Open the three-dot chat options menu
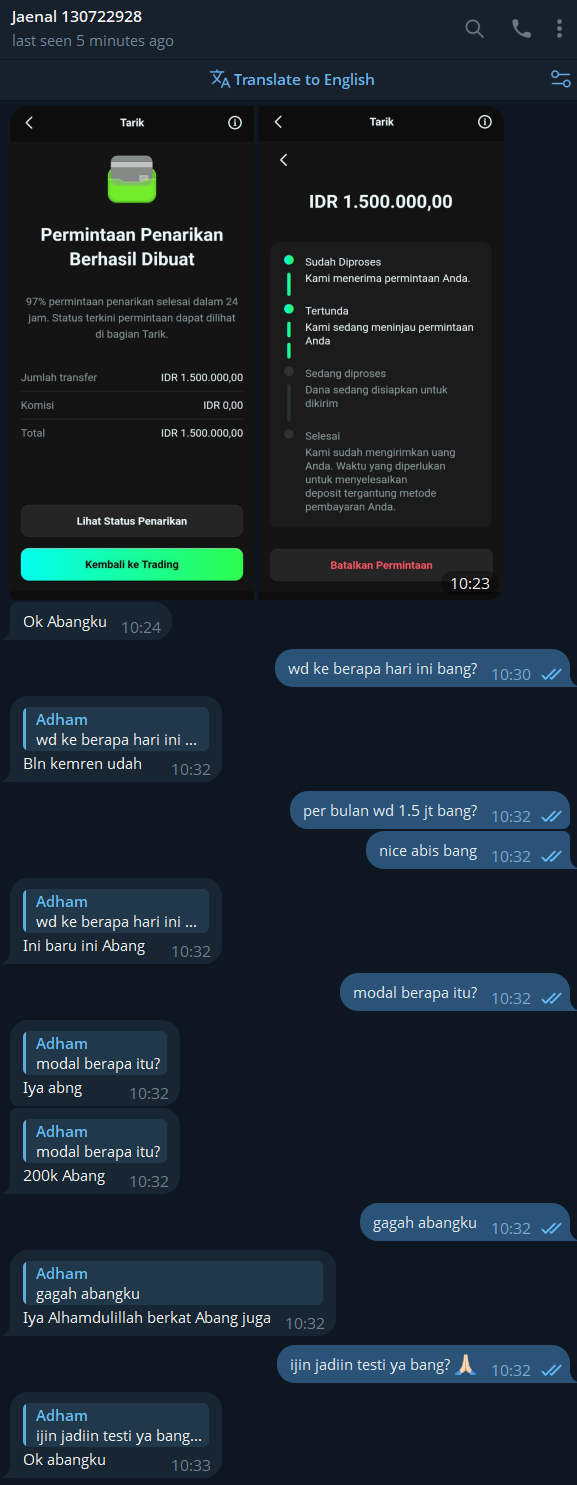Screen dimensions: 577x1485 tap(559, 29)
